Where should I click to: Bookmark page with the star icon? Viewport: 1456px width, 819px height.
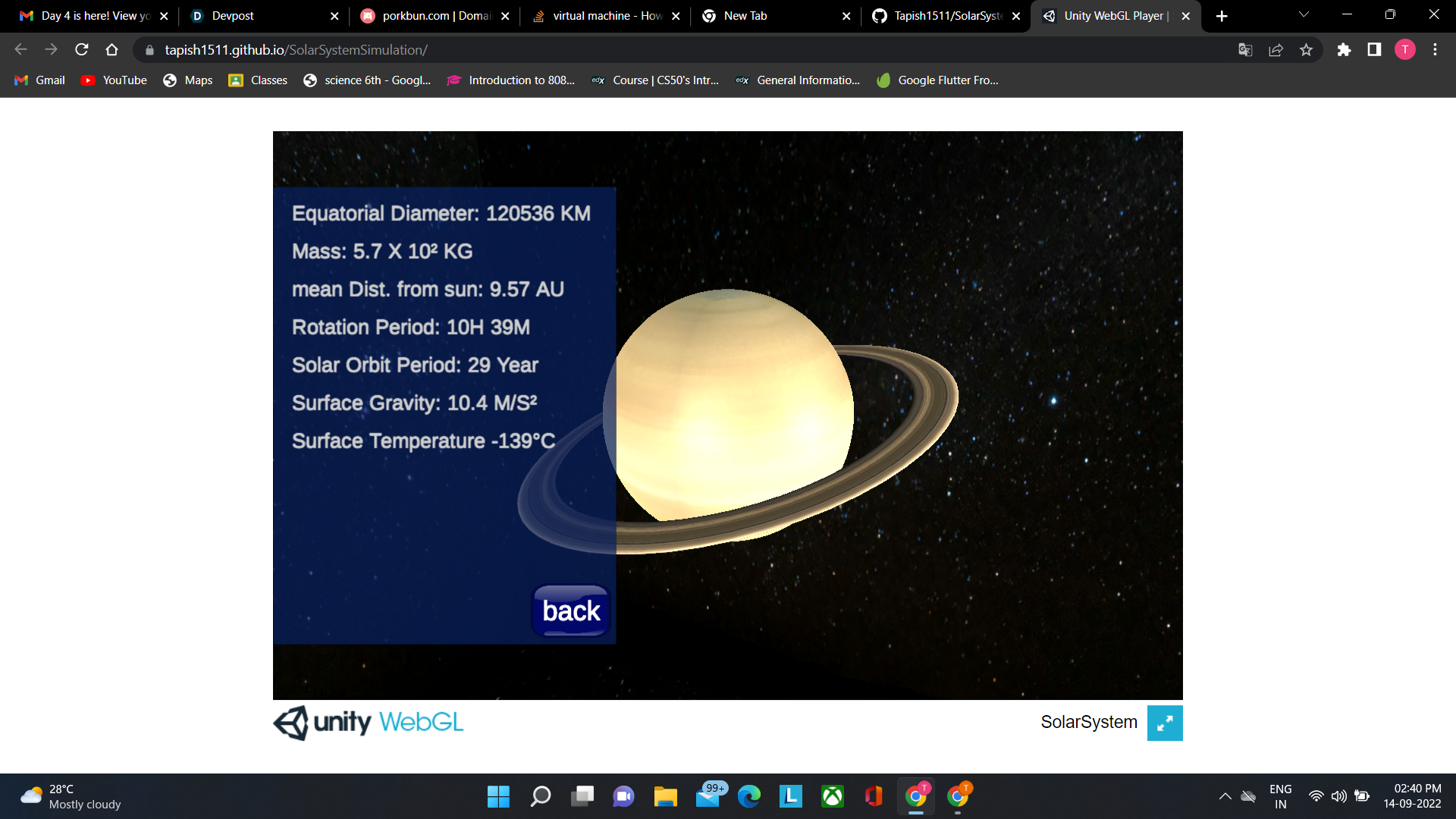1306,50
